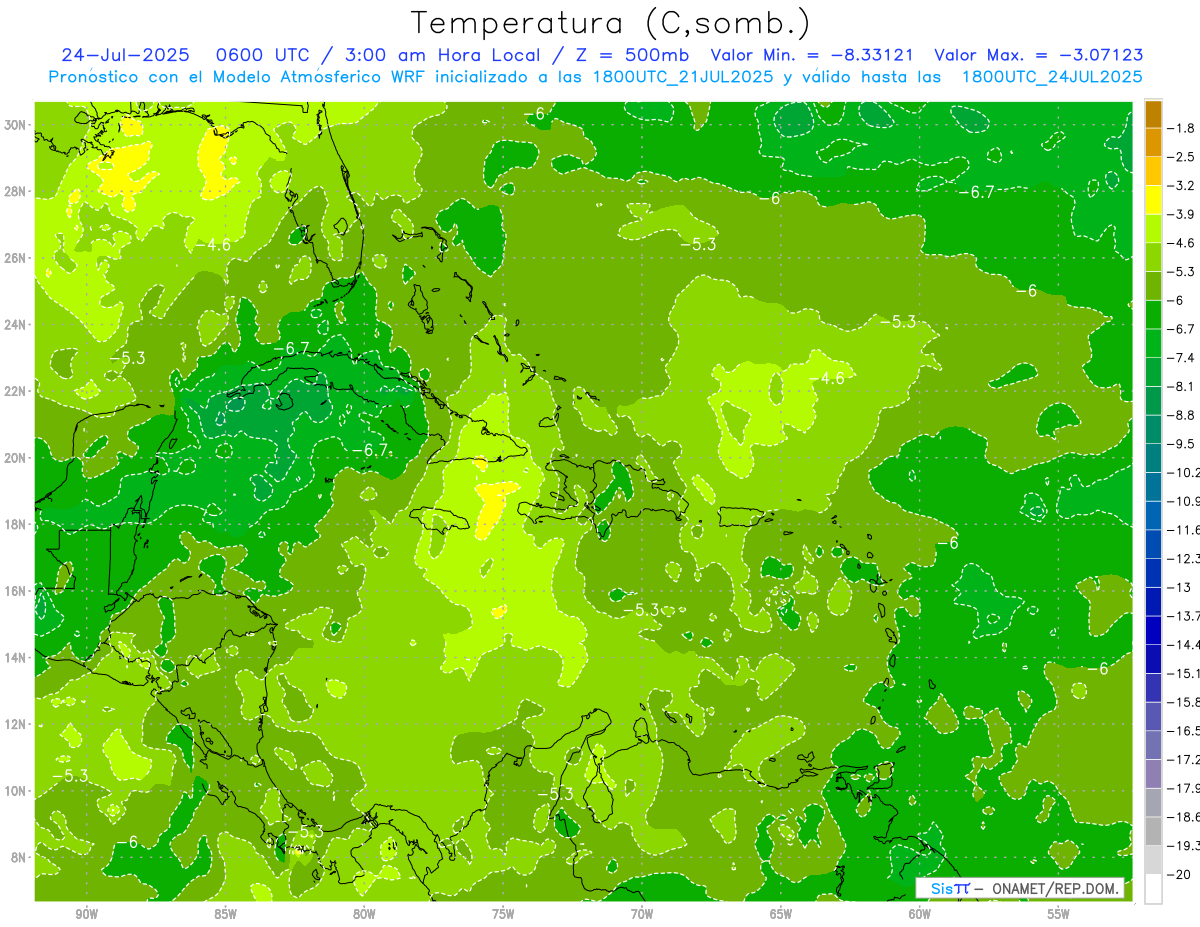Image resolution: width=1200 pixels, height=927 pixels.
Task: Click the '24N' latitude axis label
Action: [16, 325]
